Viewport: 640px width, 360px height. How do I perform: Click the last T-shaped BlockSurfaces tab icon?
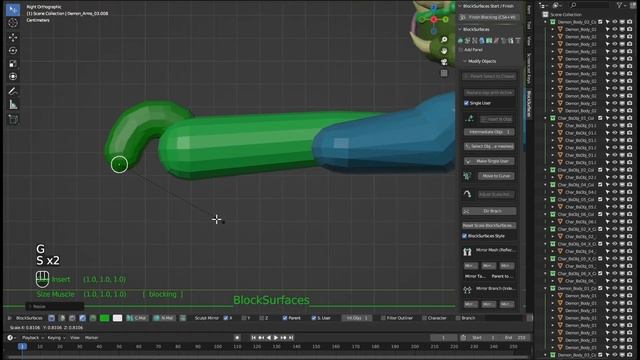[x=518, y=40]
